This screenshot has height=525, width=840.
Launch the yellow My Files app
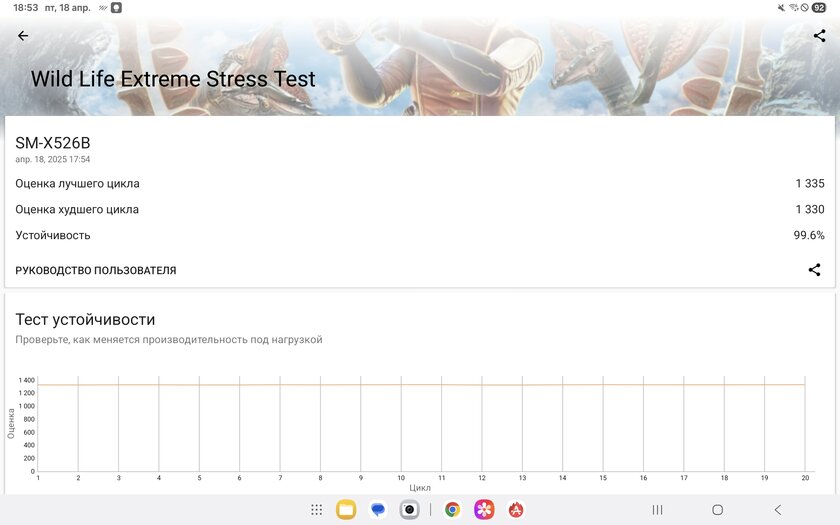coord(346,509)
